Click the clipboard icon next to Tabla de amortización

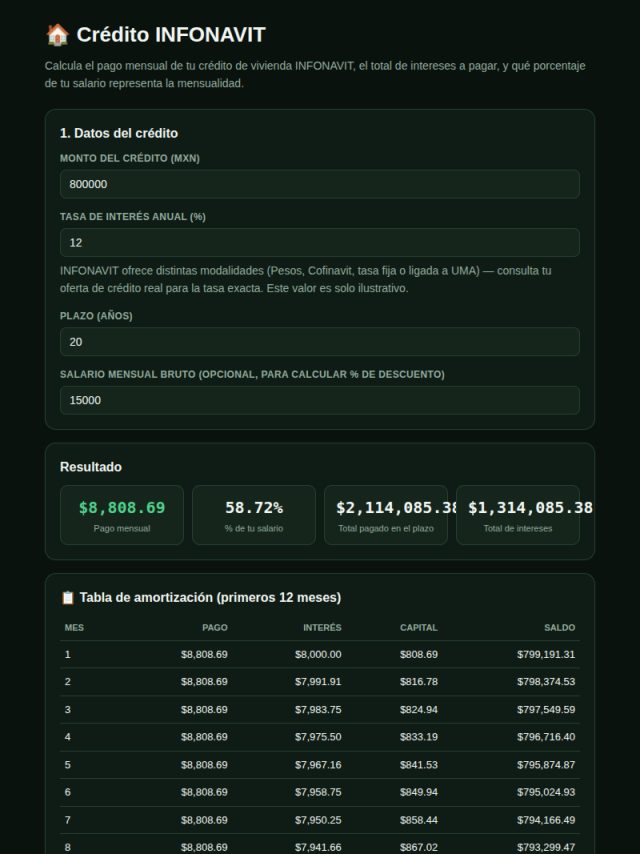coord(68,597)
